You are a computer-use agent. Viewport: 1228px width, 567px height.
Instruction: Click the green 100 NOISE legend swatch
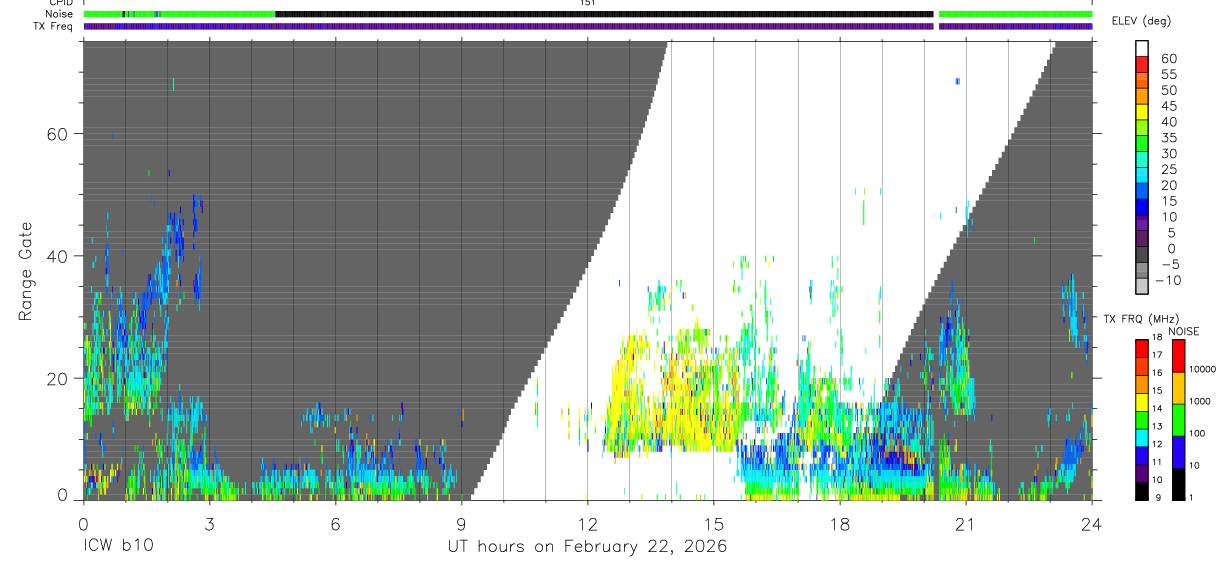tap(1178, 420)
